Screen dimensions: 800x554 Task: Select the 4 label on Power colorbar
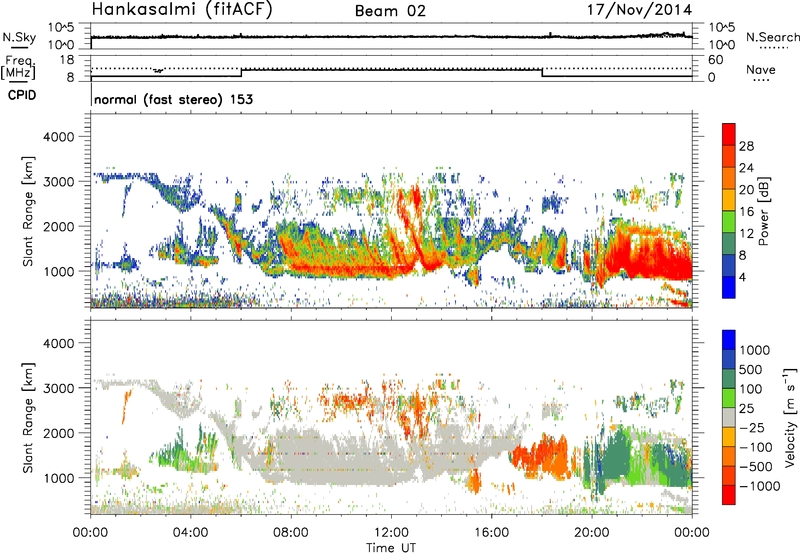(x=743, y=277)
